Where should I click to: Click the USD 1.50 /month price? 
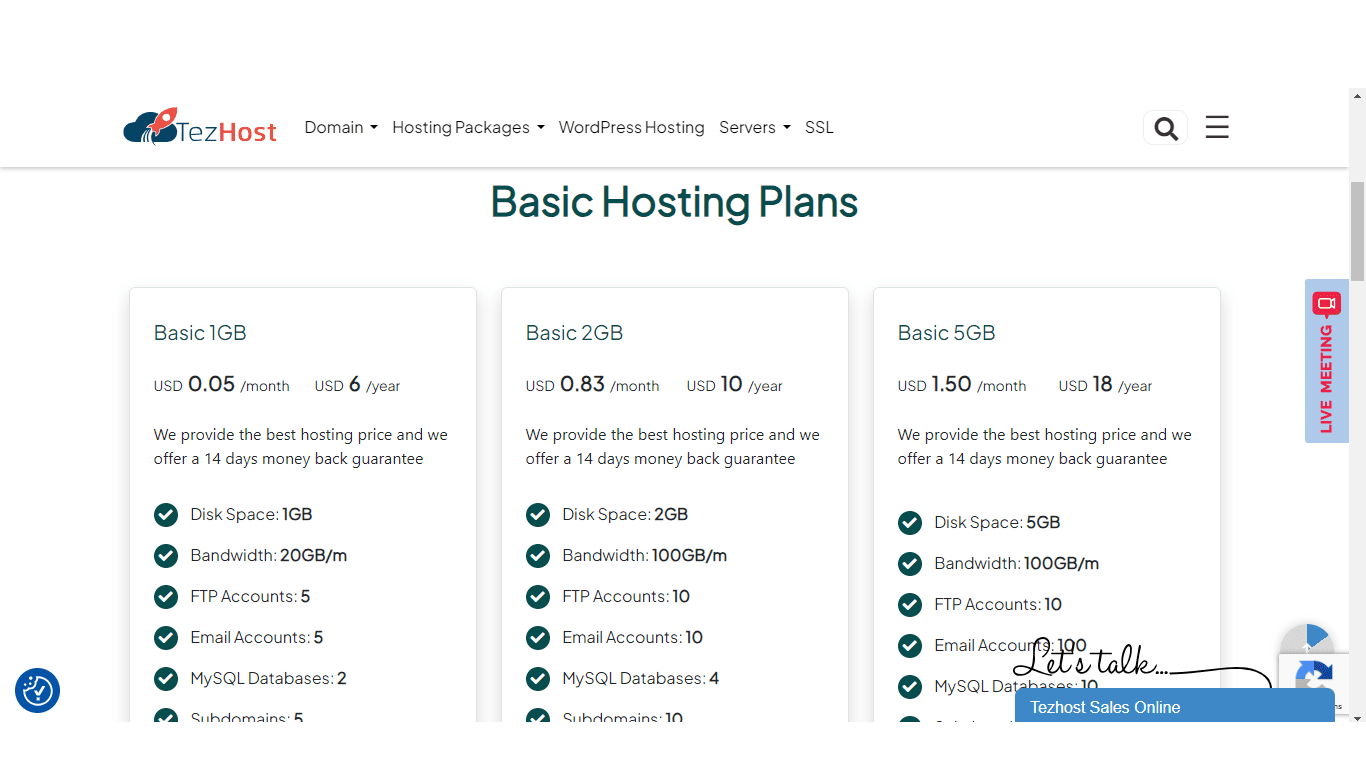[x=962, y=385]
